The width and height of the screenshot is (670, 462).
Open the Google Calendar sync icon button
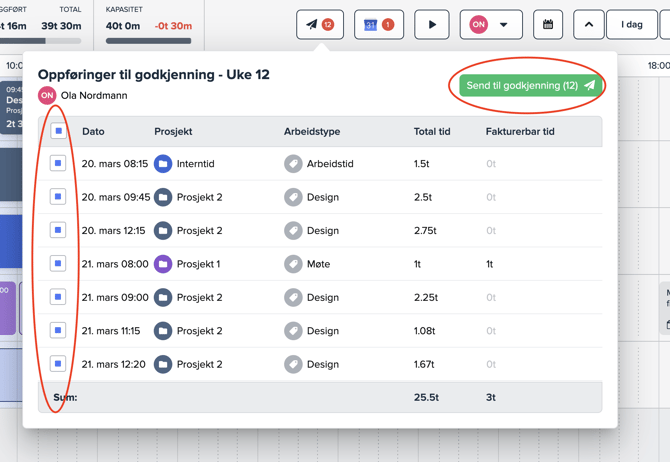(x=379, y=25)
